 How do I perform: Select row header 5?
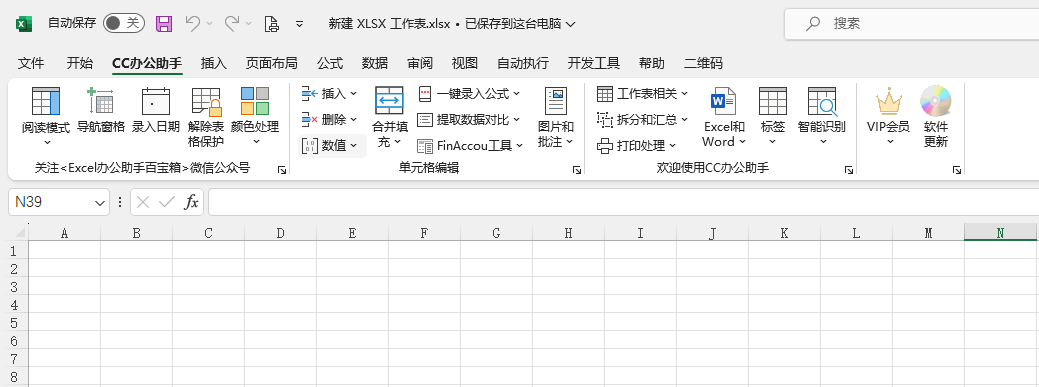coord(13,323)
